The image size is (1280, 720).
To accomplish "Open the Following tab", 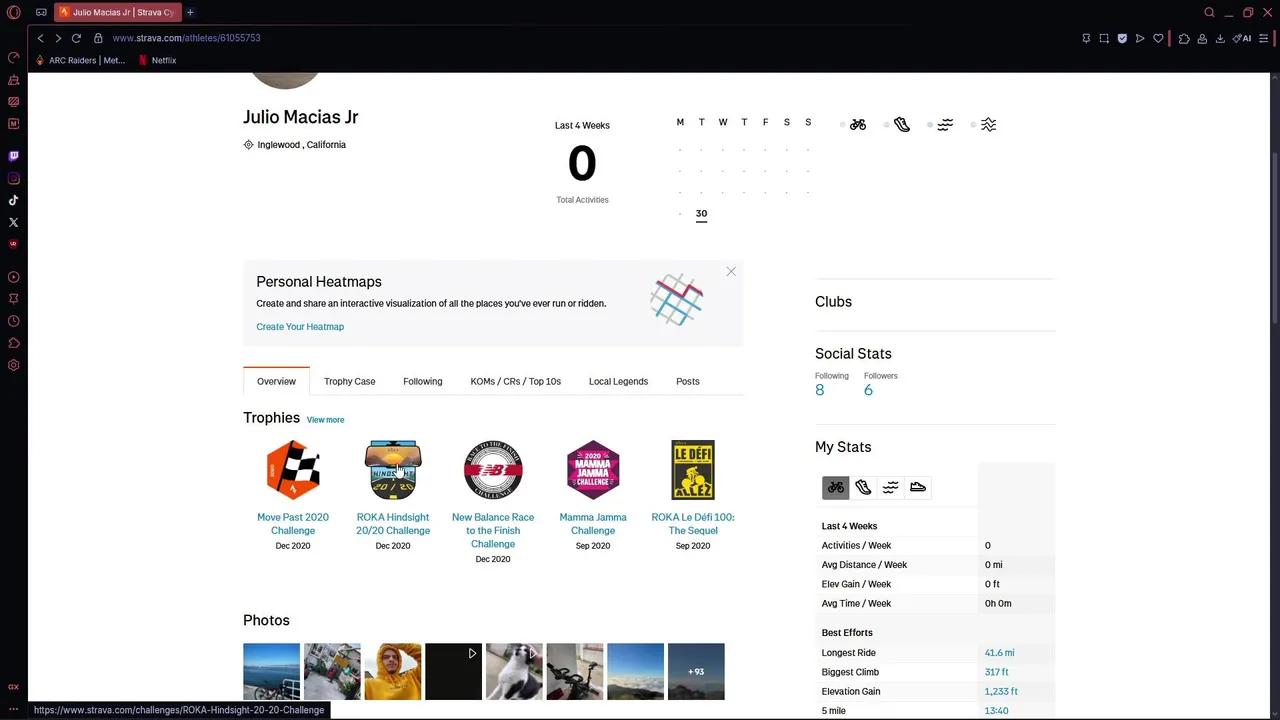I will point(422,381).
